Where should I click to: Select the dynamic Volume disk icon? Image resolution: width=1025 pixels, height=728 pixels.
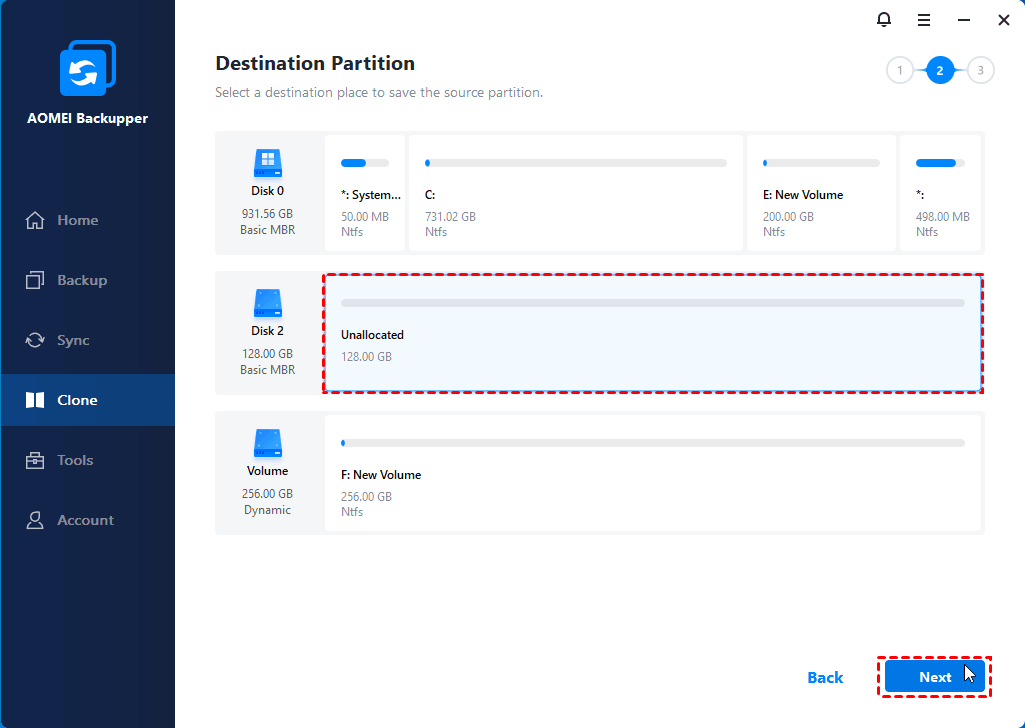point(267,443)
